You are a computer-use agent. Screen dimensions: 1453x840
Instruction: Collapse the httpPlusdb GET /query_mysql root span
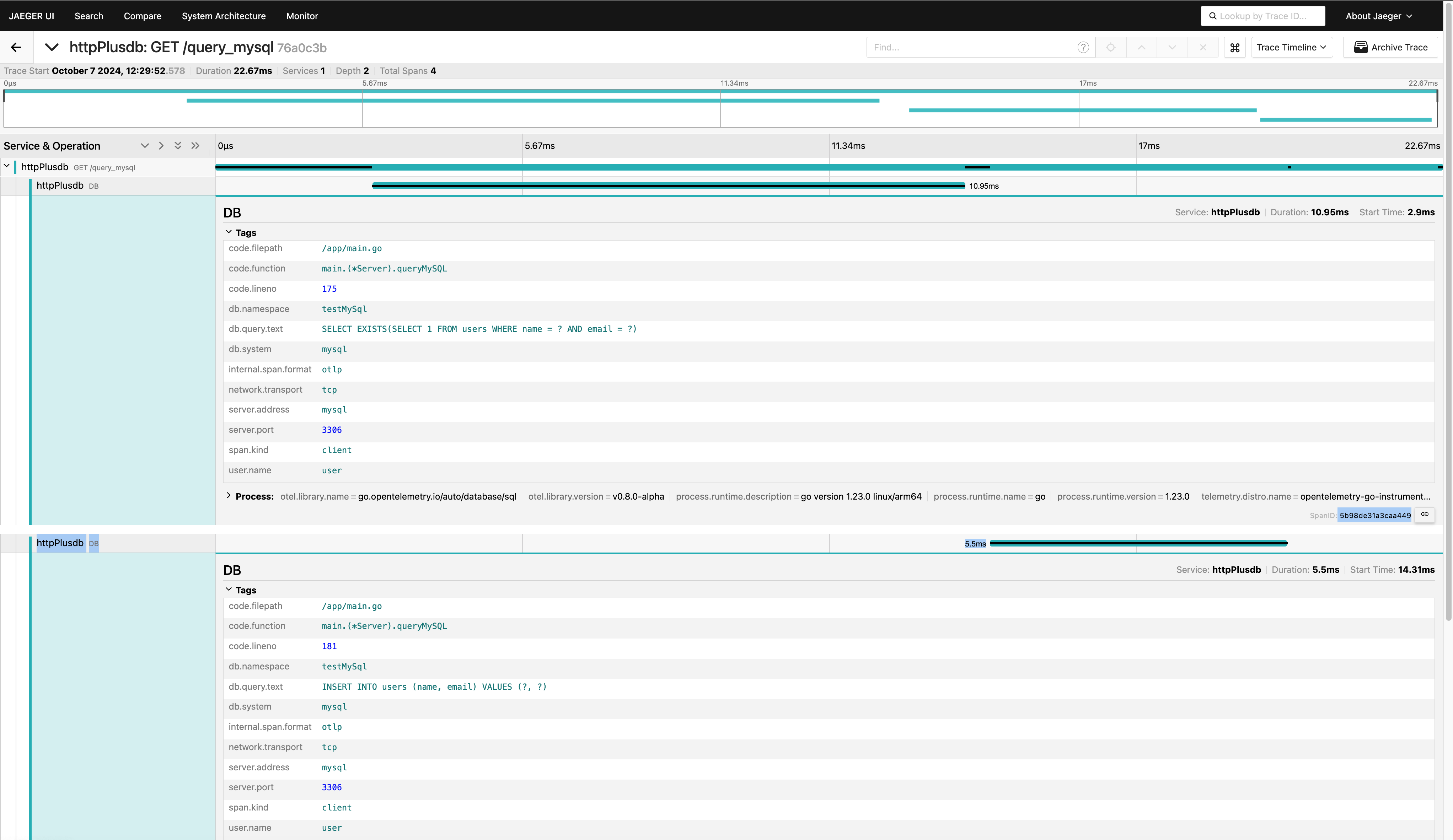7,166
